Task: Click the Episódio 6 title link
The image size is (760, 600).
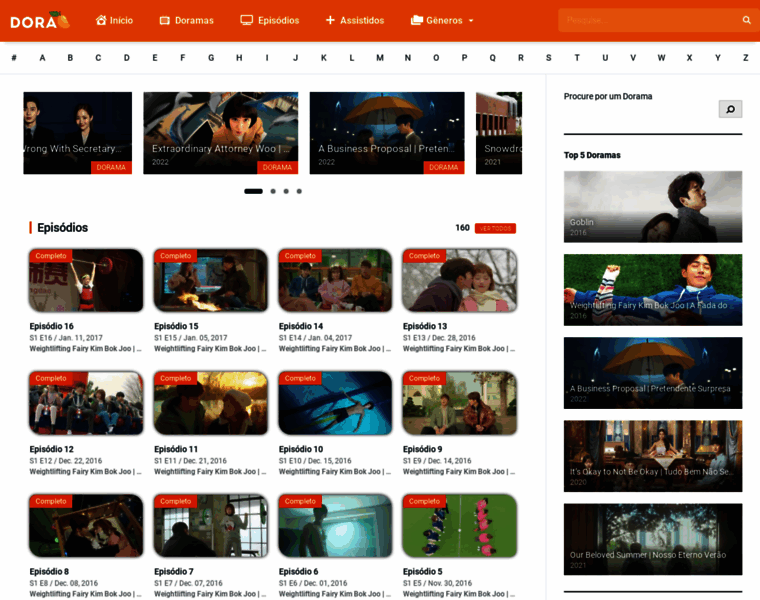Action: click(x=298, y=571)
